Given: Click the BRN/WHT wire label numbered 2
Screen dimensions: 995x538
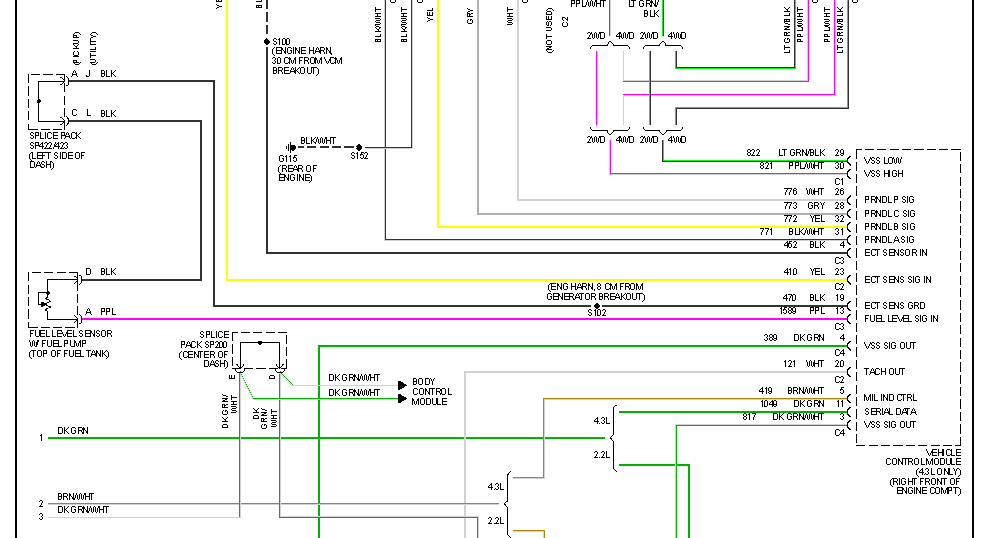Looking at the screenshot, I should point(76,497).
